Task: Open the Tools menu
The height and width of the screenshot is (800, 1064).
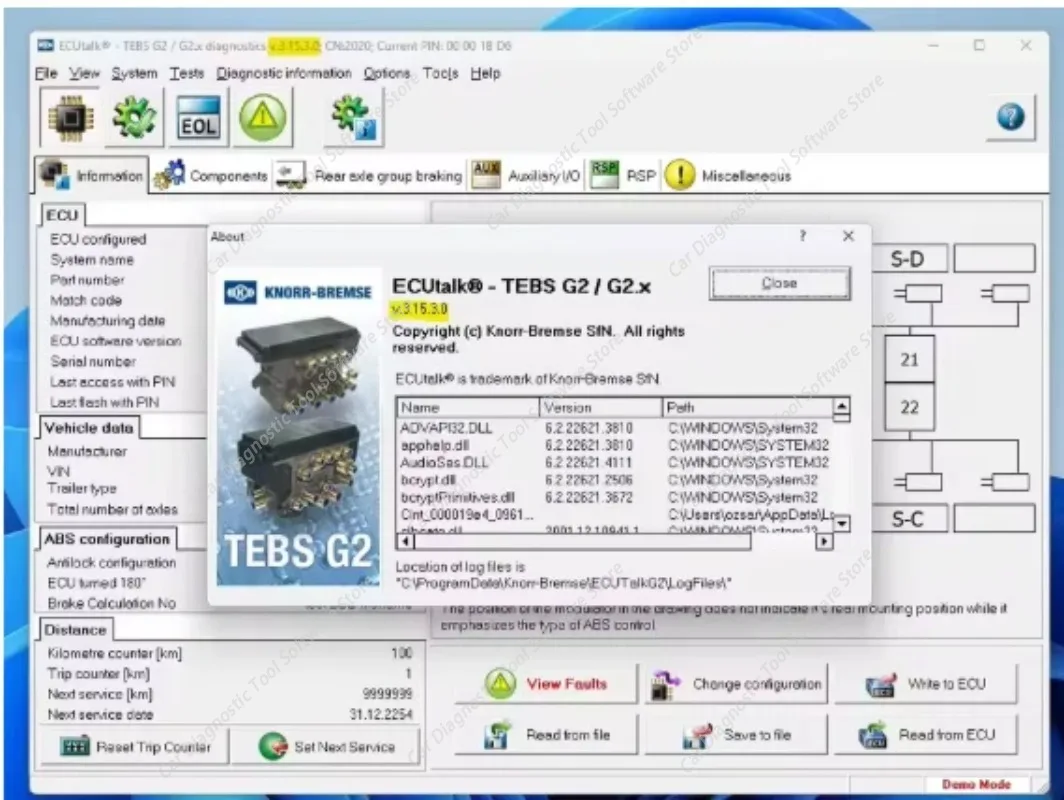Action: click(440, 73)
